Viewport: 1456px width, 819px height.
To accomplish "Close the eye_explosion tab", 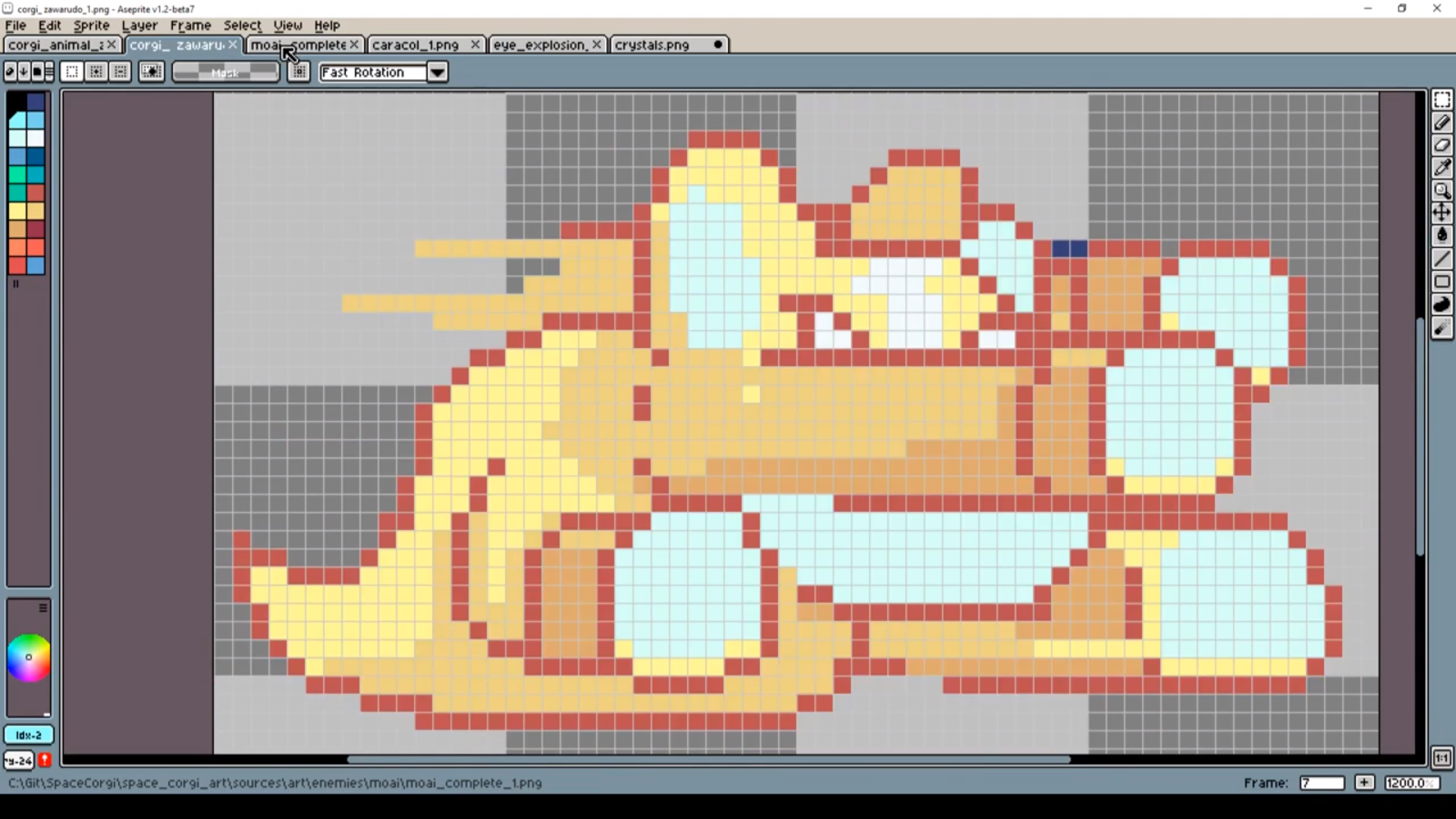I will coord(597,45).
